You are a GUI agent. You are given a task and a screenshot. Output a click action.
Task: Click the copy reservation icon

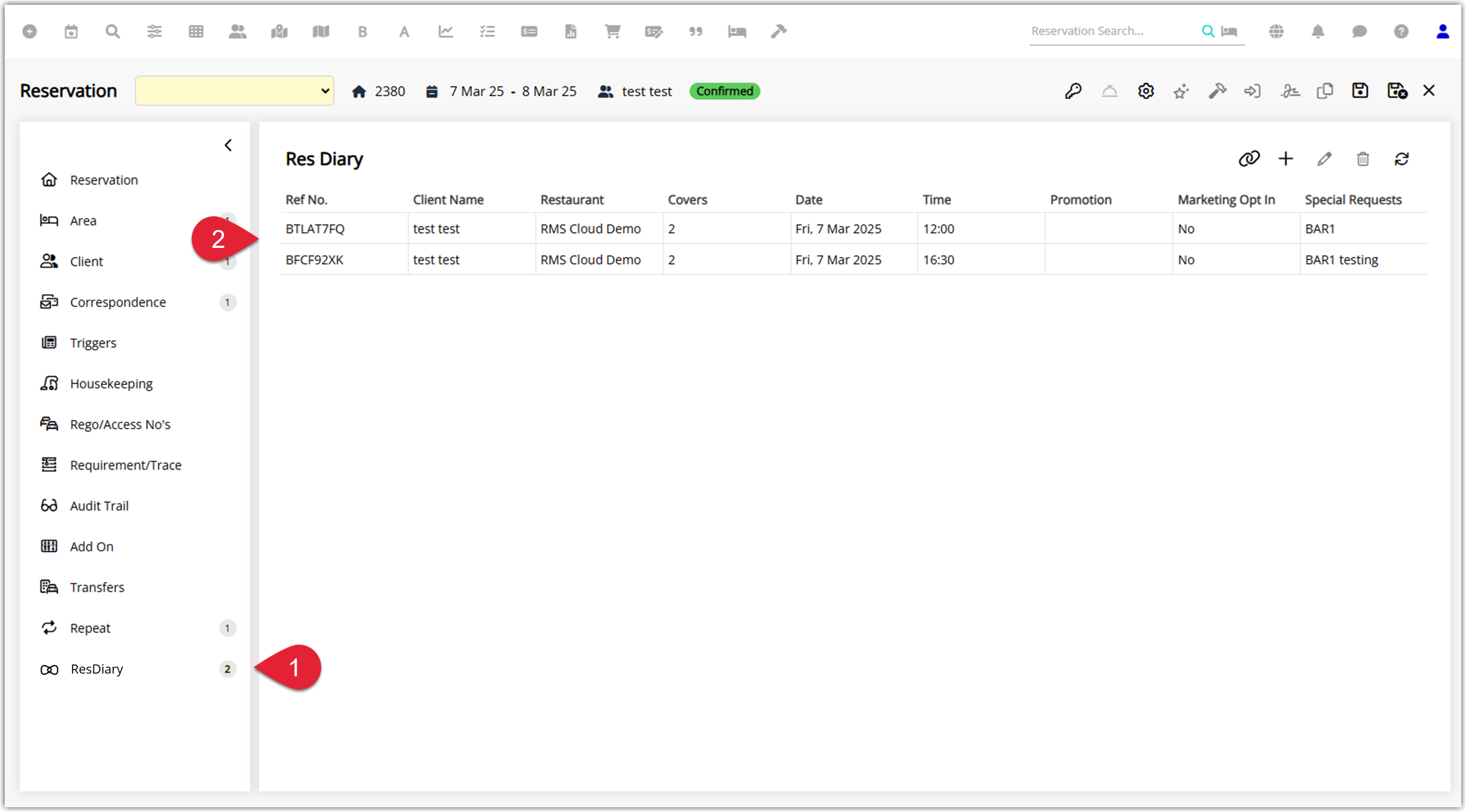1325,91
